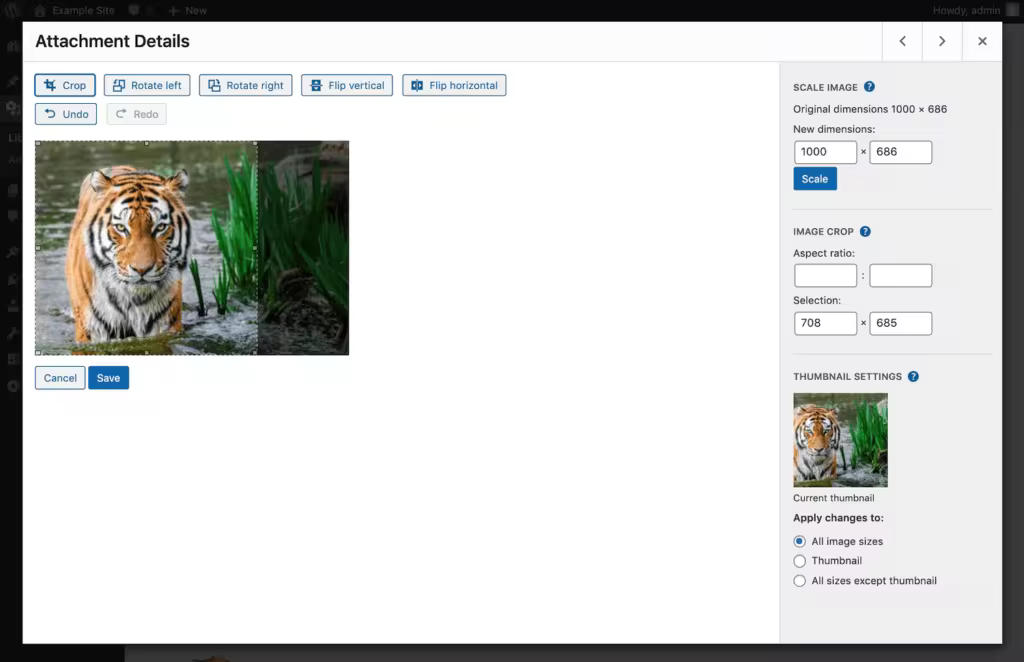
Task: Close the Attachment Details dialog
Action: [982, 41]
